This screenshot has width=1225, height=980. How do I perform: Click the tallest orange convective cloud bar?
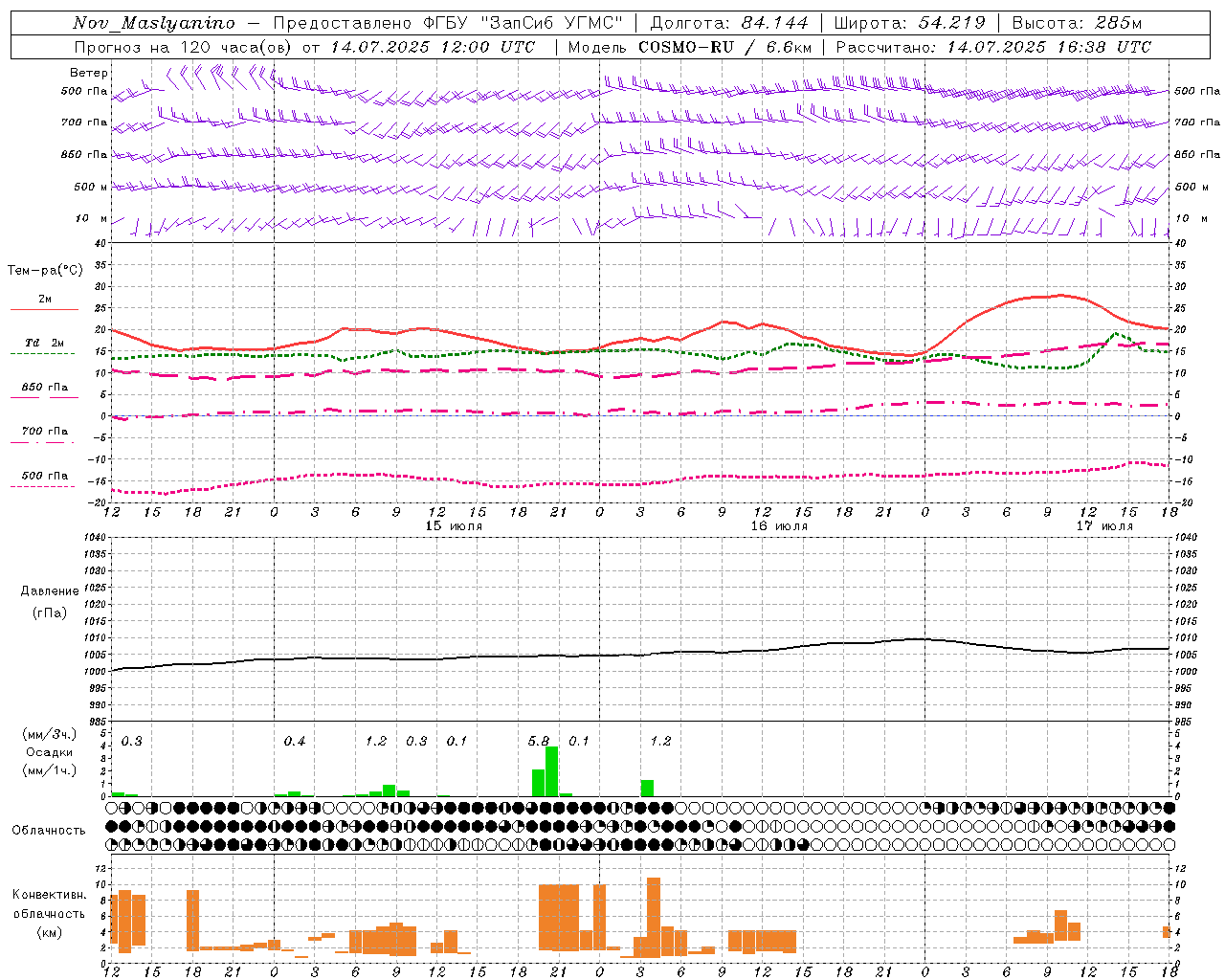click(x=654, y=917)
